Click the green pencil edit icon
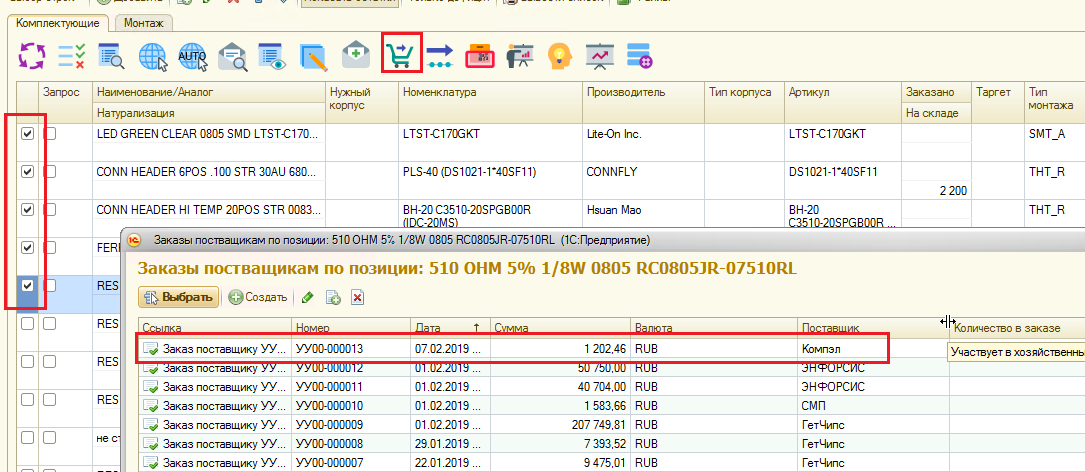 pos(308,297)
